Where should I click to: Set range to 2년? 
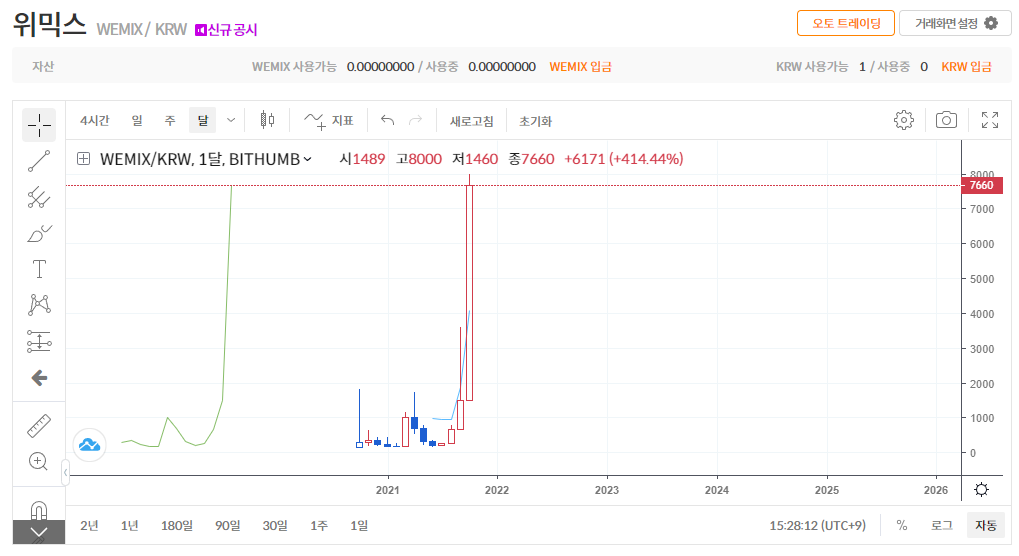pyautogui.click(x=89, y=525)
